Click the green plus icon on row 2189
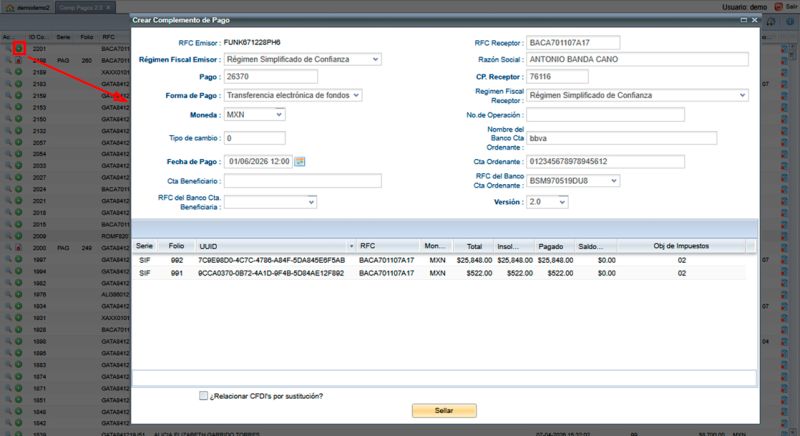Viewport: 800px width, 436px height. (18, 72)
